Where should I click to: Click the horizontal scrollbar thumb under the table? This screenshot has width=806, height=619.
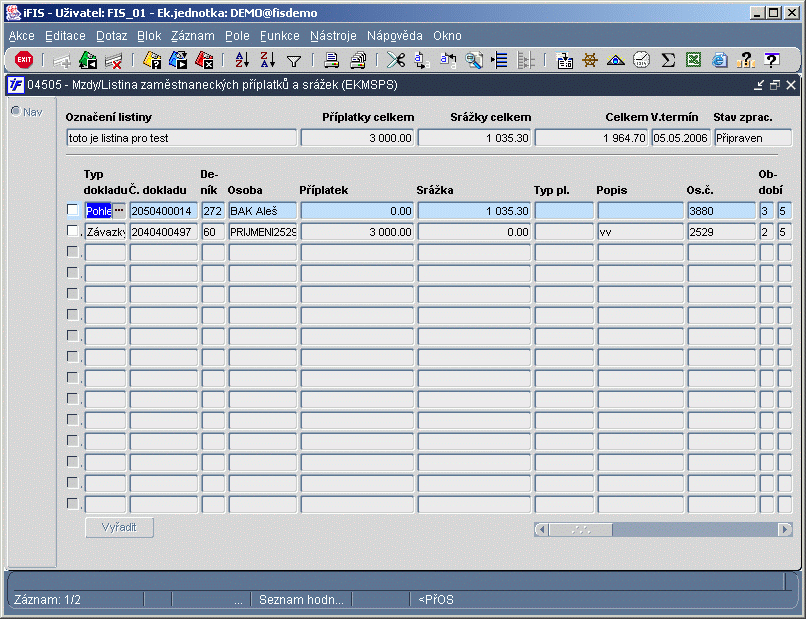point(579,529)
